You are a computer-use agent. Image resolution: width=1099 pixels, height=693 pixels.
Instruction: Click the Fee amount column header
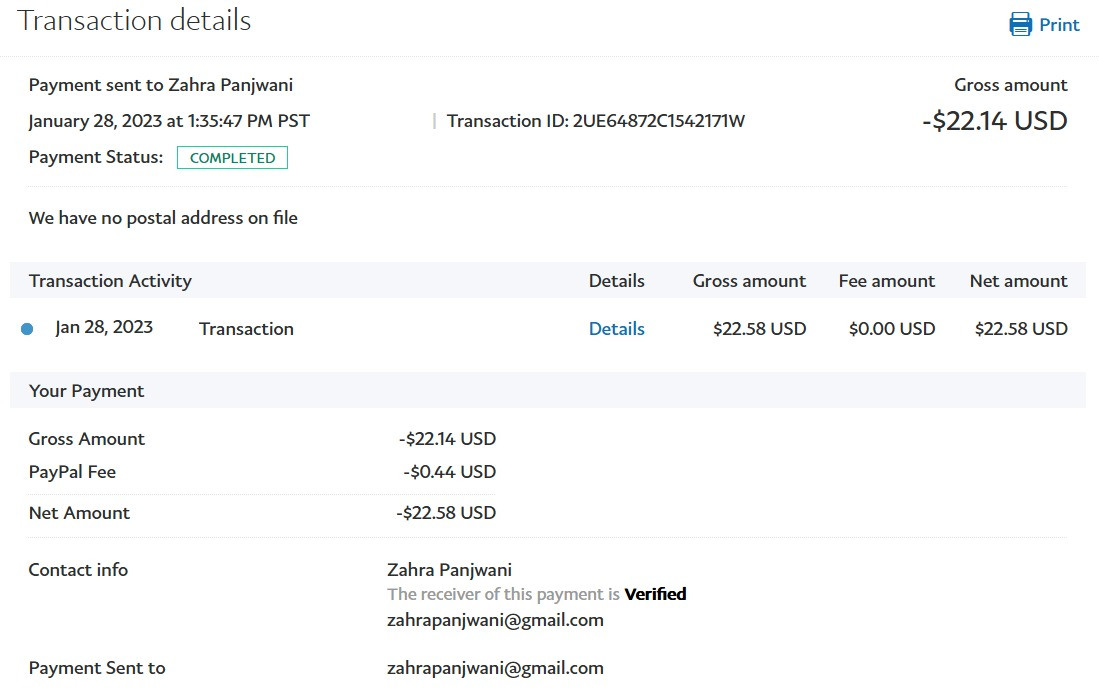886,281
